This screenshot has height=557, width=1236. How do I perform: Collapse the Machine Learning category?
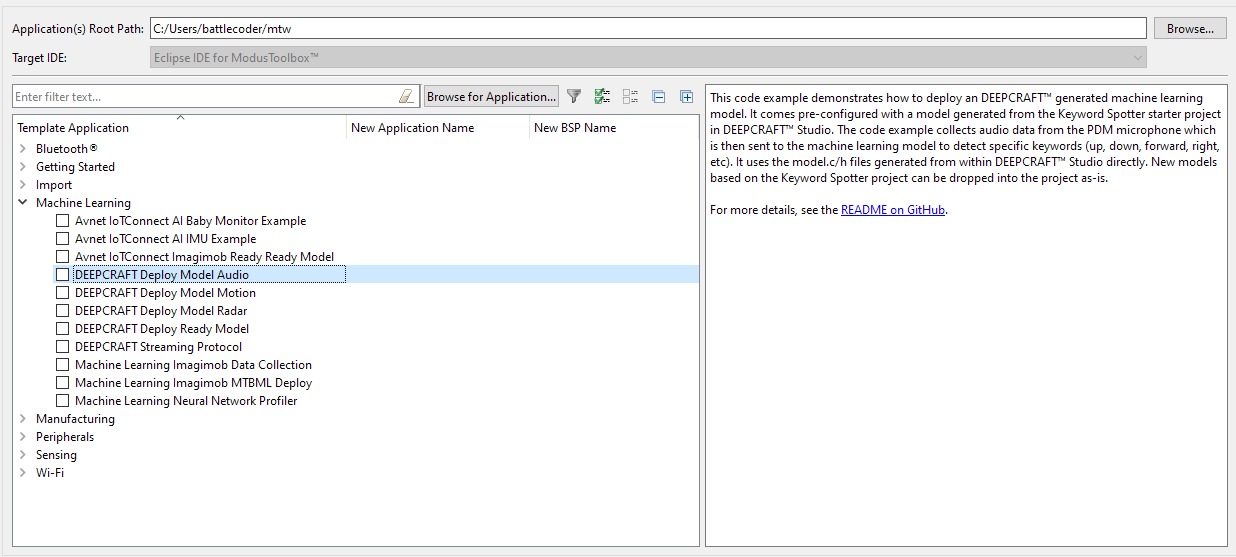coord(23,203)
